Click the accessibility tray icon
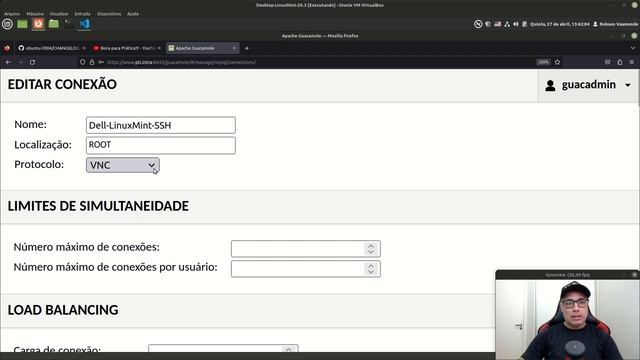 478,24
